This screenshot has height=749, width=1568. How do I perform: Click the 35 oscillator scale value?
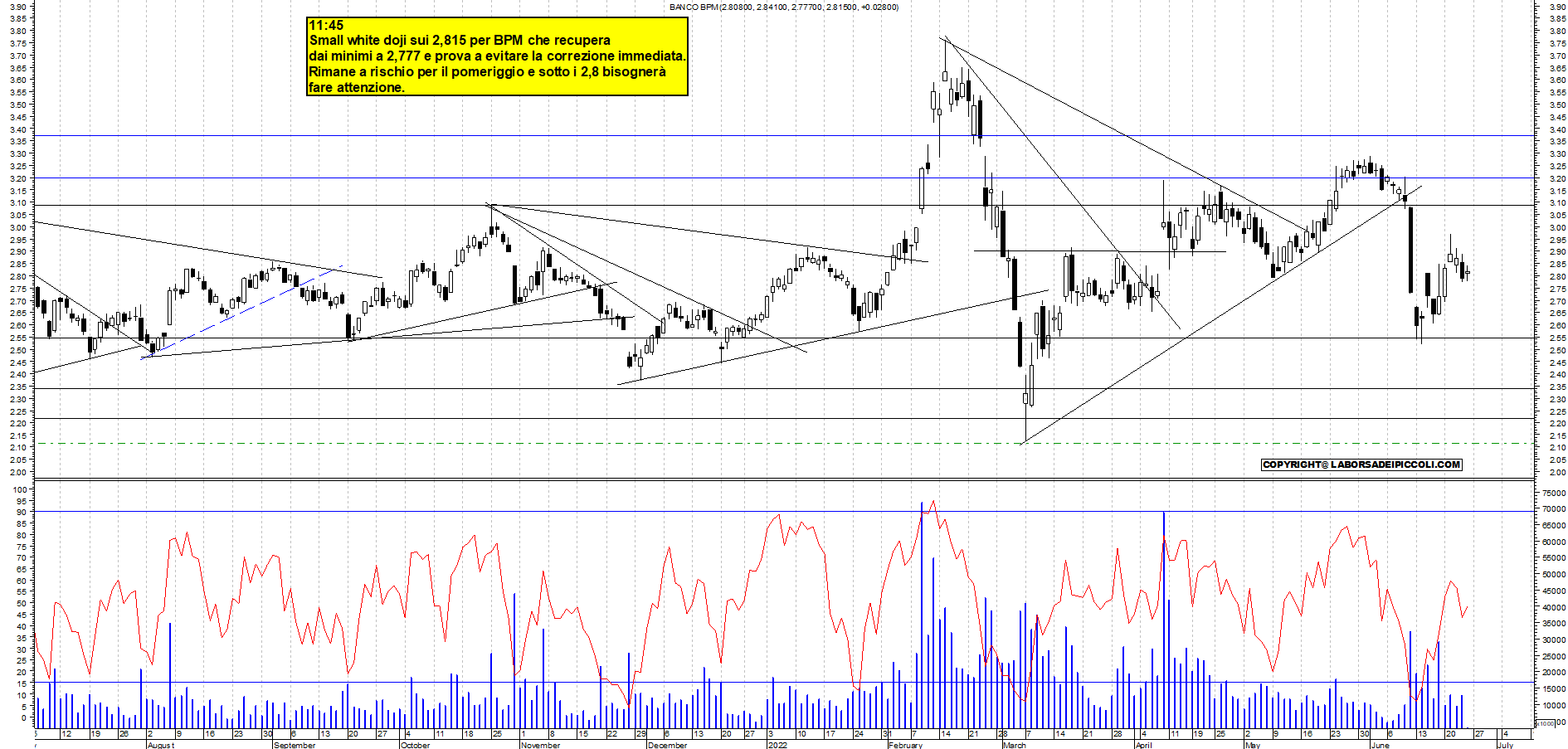pyautogui.click(x=22, y=638)
